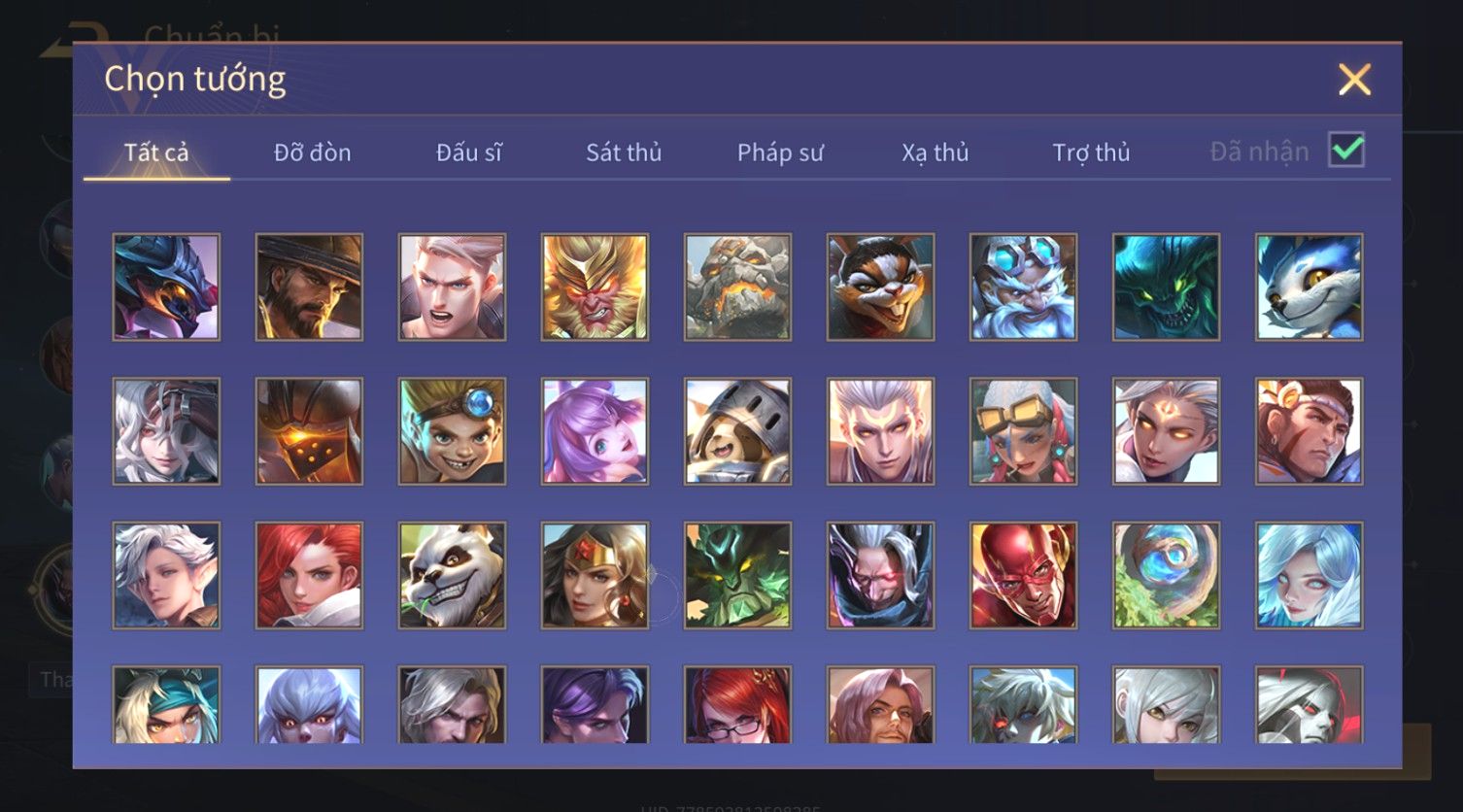The width and height of the screenshot is (1463, 812).
Task: Choose the rock golem hero portrait
Action: 737,288
